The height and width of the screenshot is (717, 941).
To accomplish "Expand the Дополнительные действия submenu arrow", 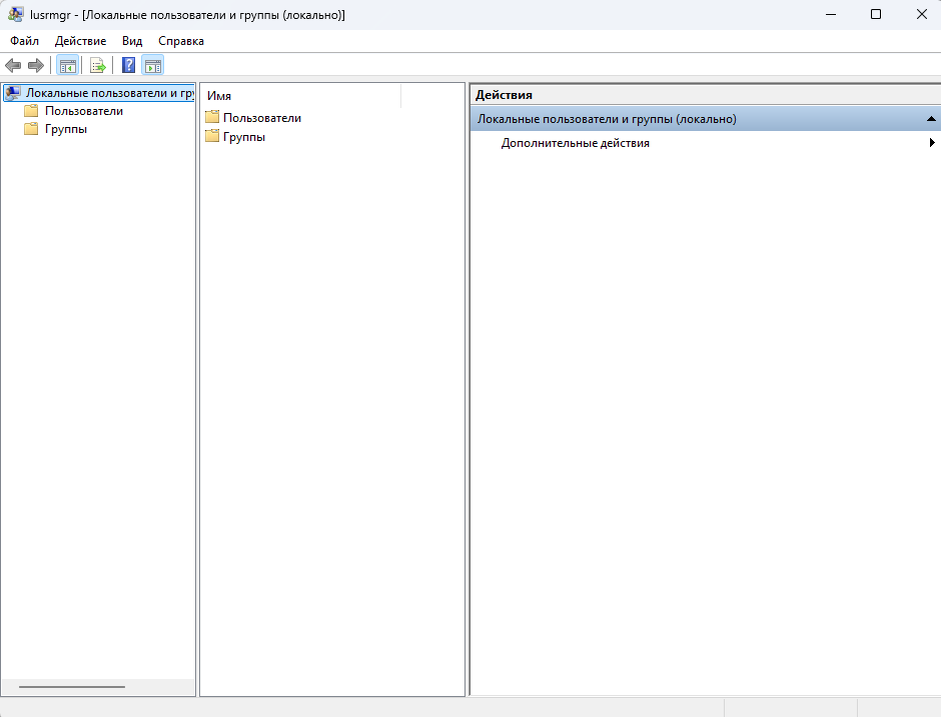I will 932,143.
